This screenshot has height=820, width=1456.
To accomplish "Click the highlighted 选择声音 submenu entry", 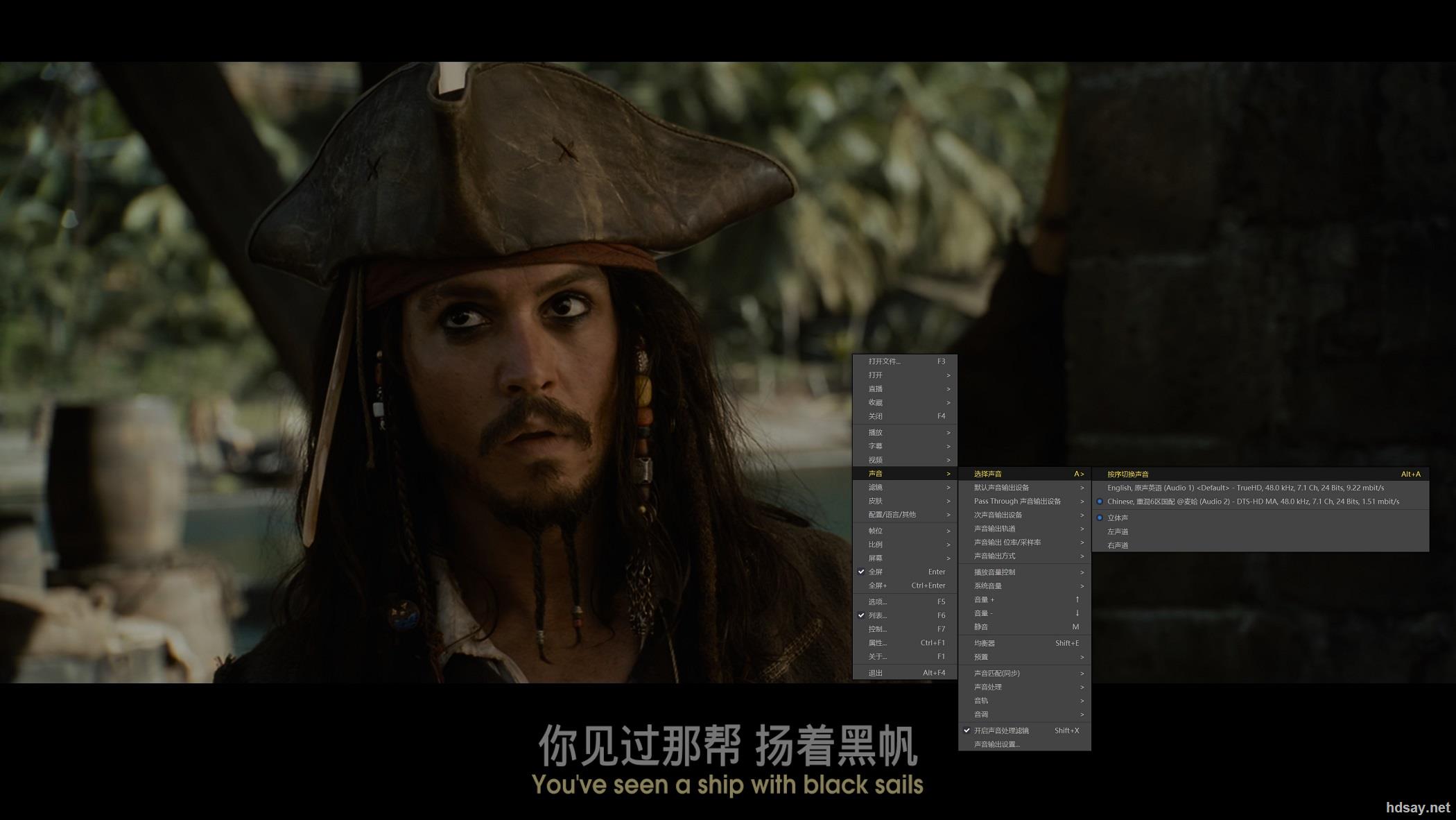I will tap(1025, 474).
